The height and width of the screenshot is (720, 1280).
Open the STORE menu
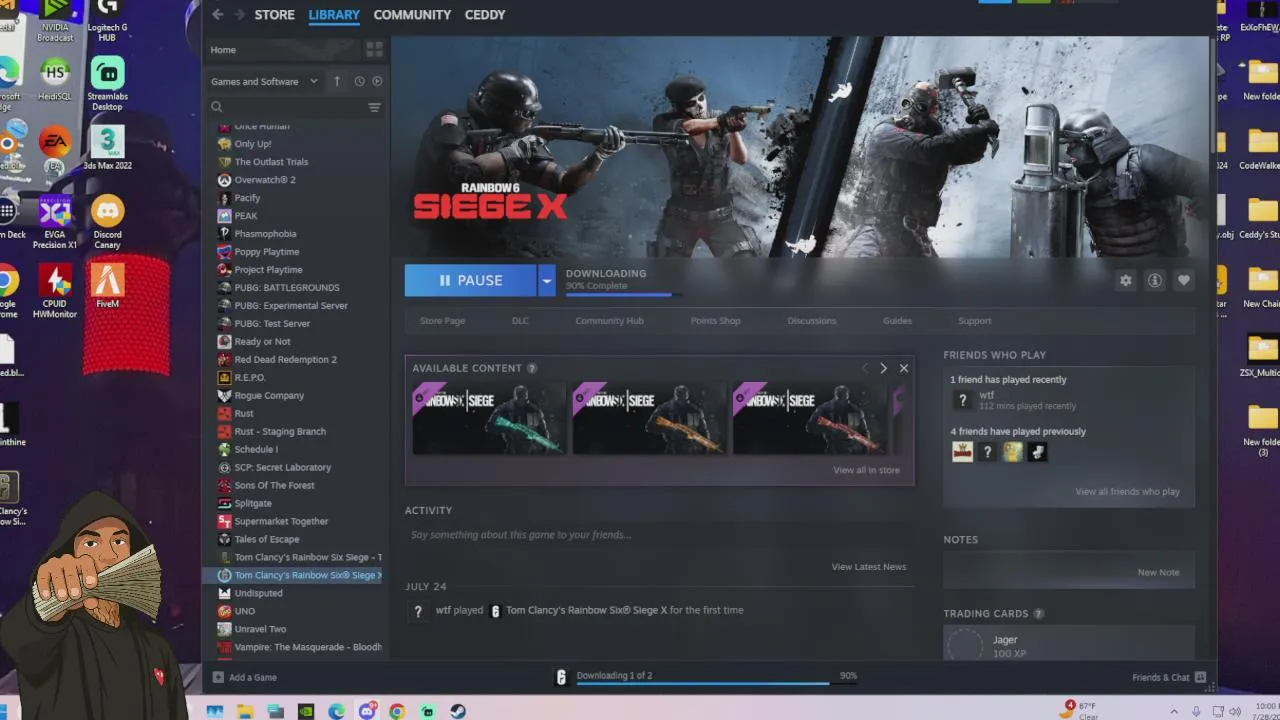pyautogui.click(x=274, y=15)
